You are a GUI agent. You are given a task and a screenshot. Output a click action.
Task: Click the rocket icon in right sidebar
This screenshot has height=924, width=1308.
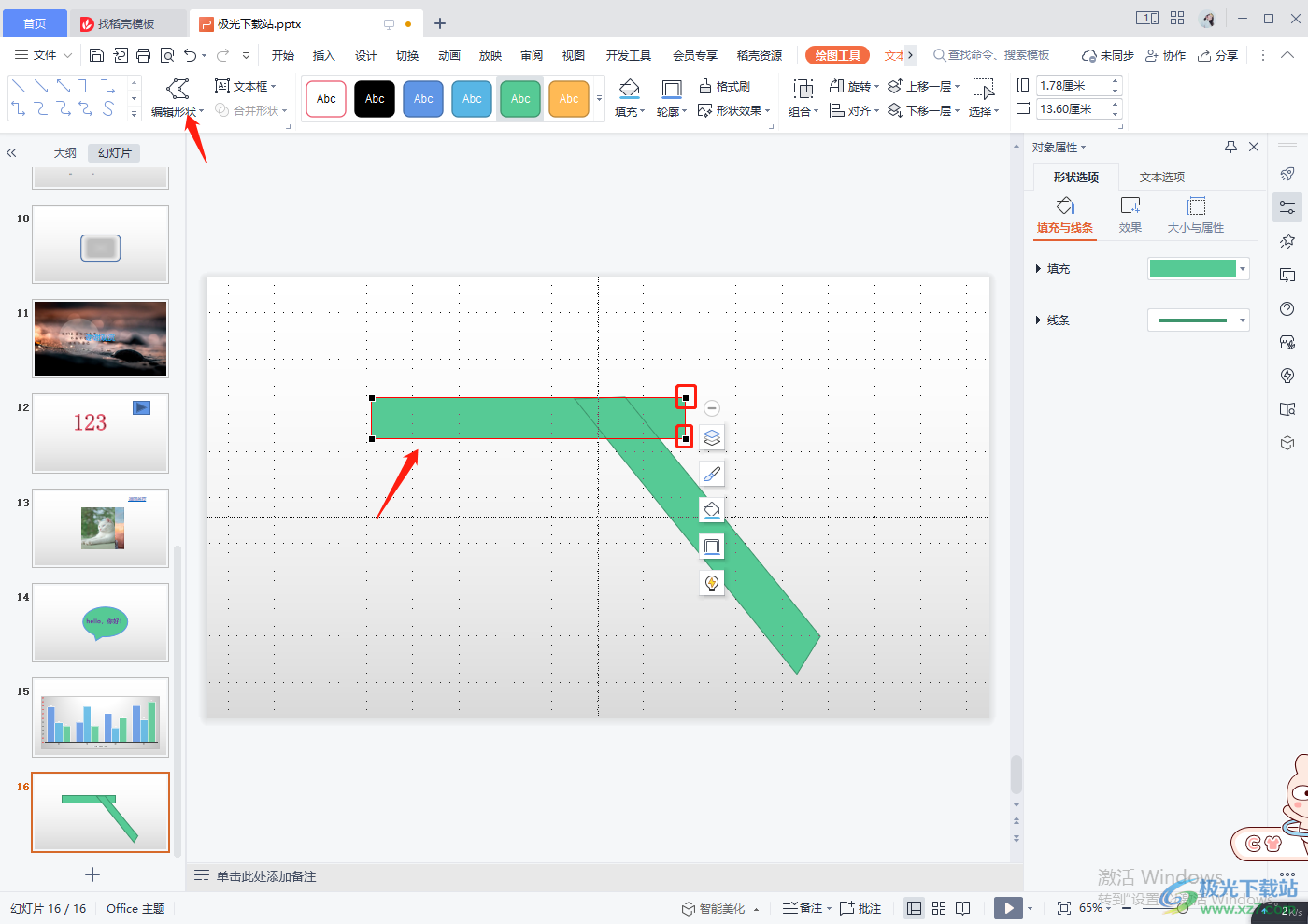click(x=1287, y=174)
